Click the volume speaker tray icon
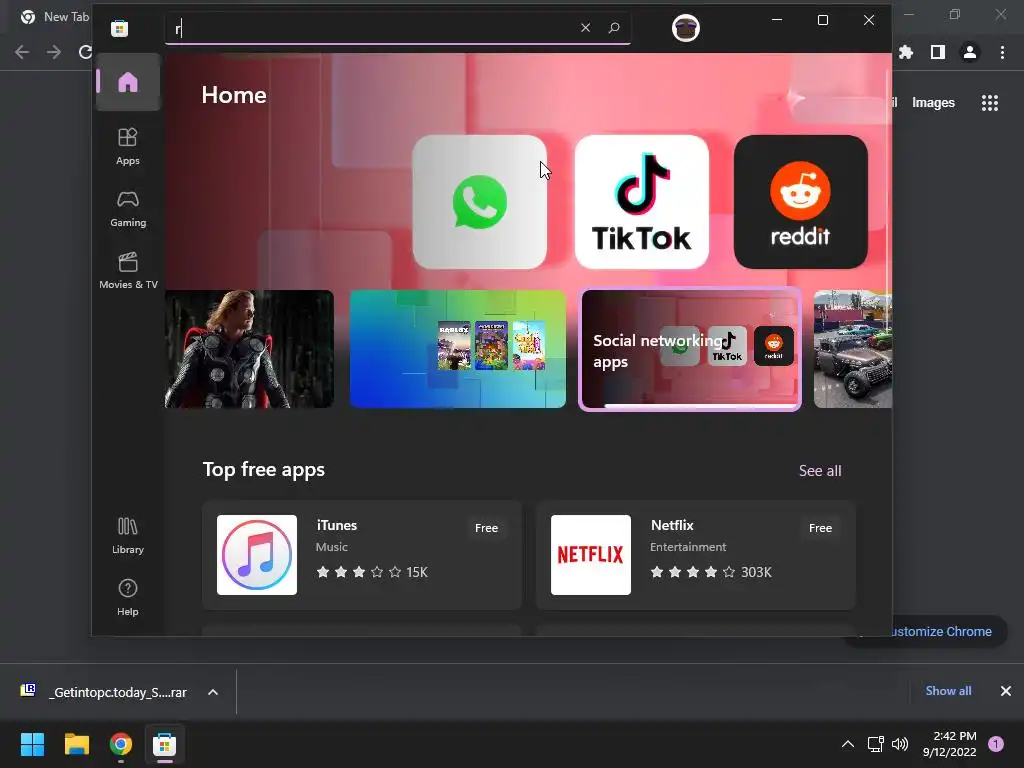This screenshot has height=768, width=1024. [900, 744]
